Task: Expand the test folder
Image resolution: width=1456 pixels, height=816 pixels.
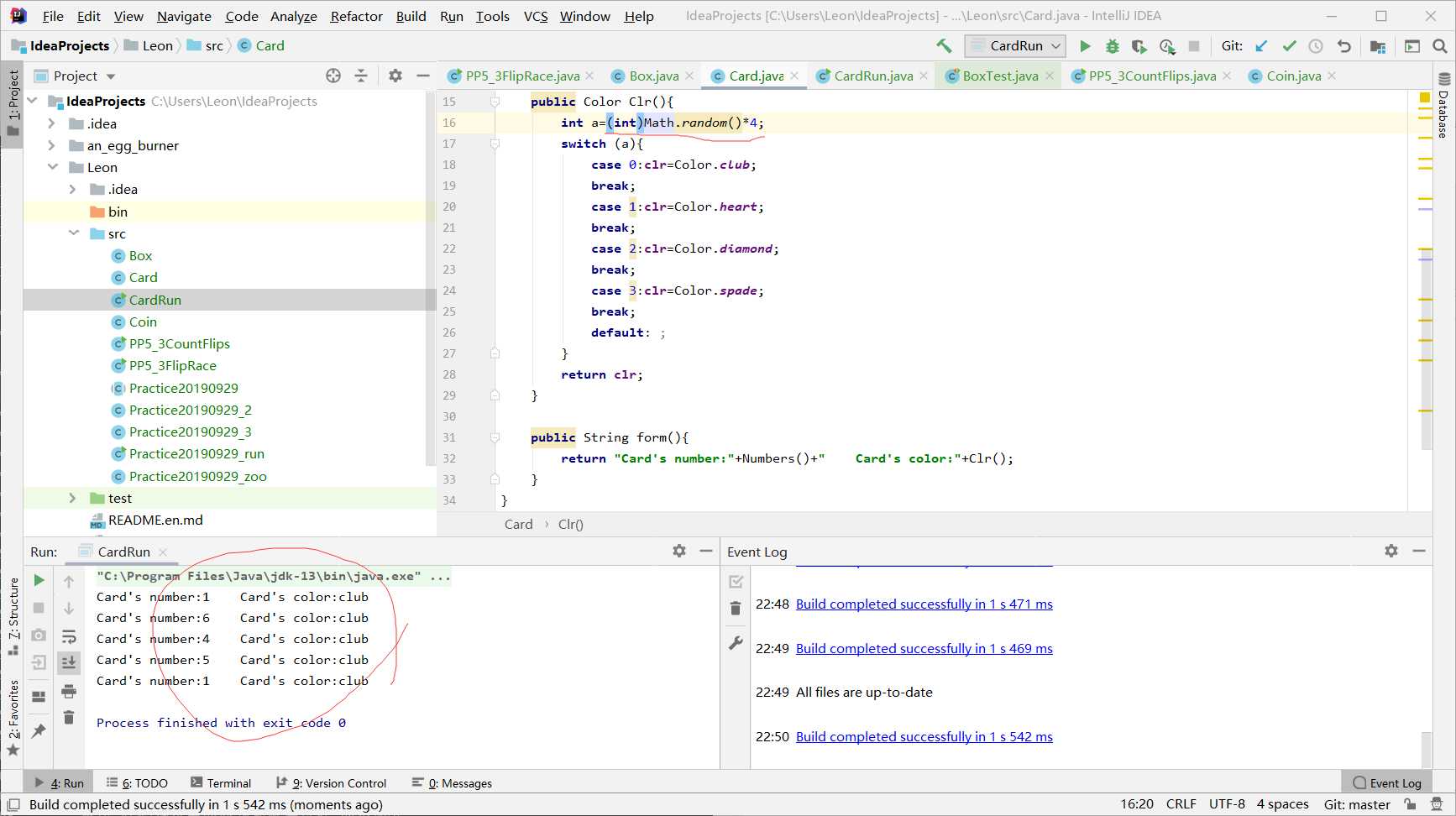Action: pos(73,498)
